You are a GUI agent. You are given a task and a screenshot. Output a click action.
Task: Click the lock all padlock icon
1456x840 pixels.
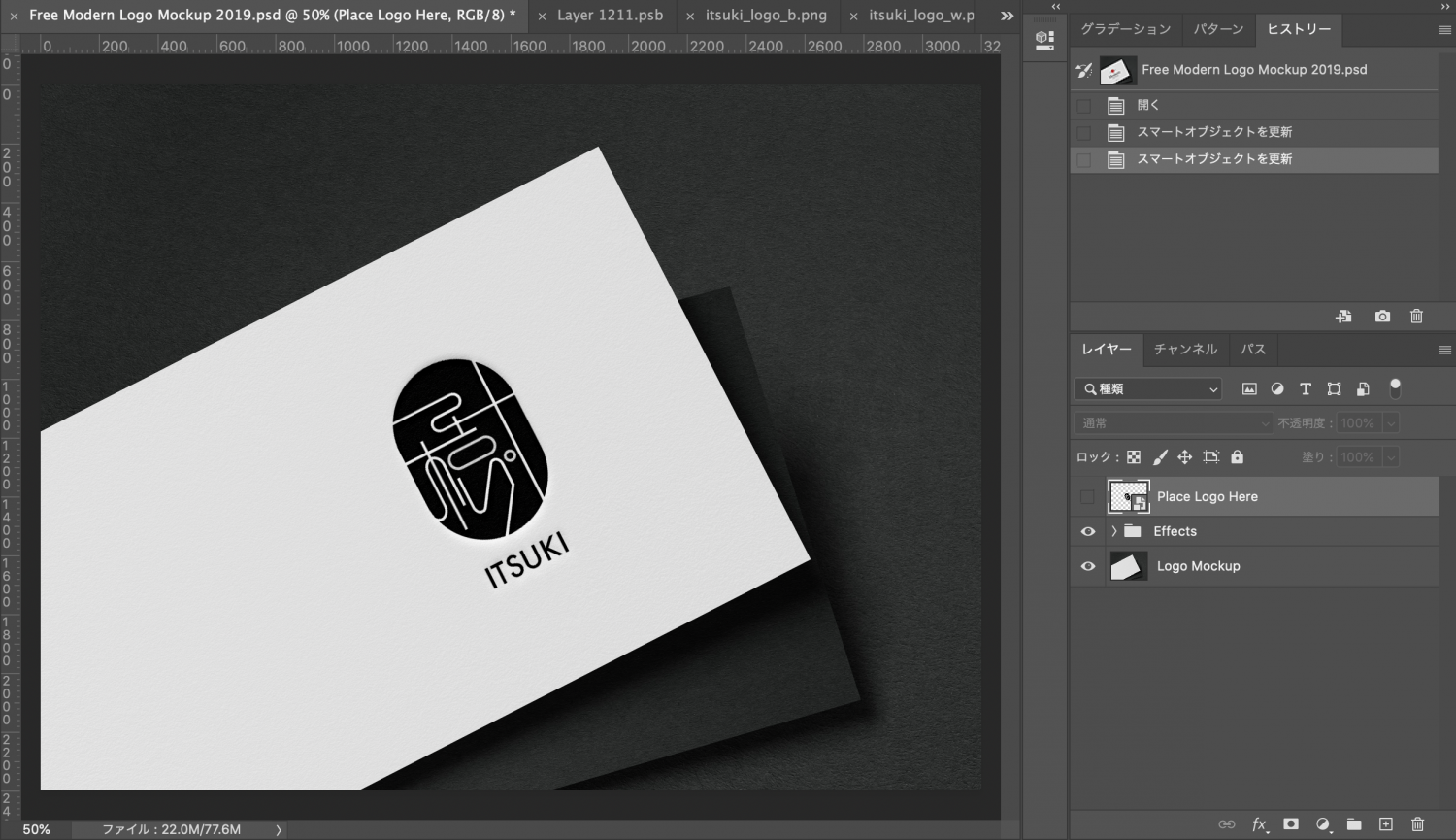(1237, 457)
